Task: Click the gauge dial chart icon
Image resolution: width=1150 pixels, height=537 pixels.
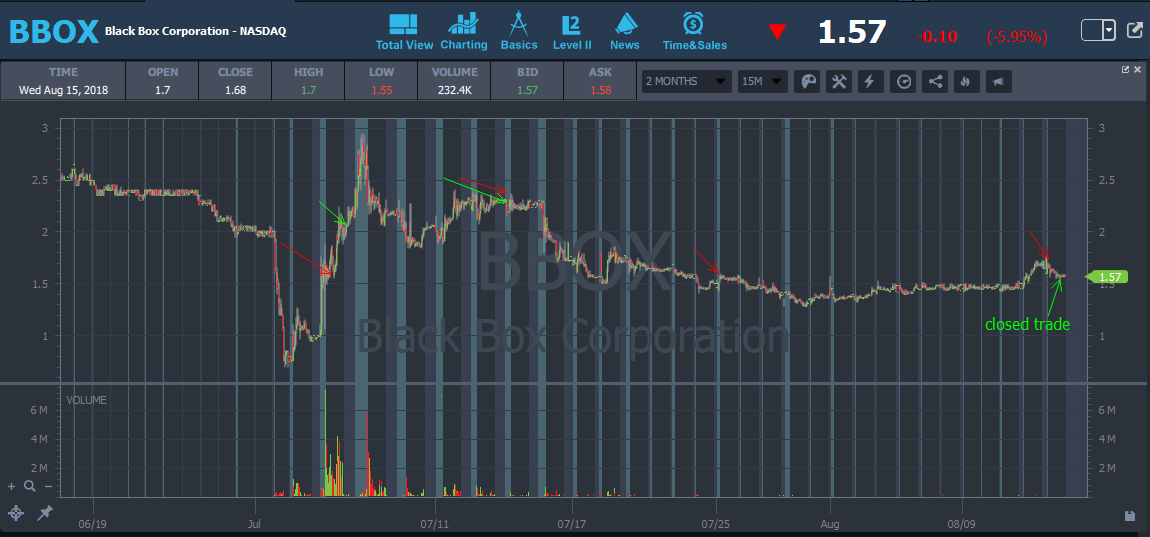Action: pyautogui.click(x=904, y=81)
